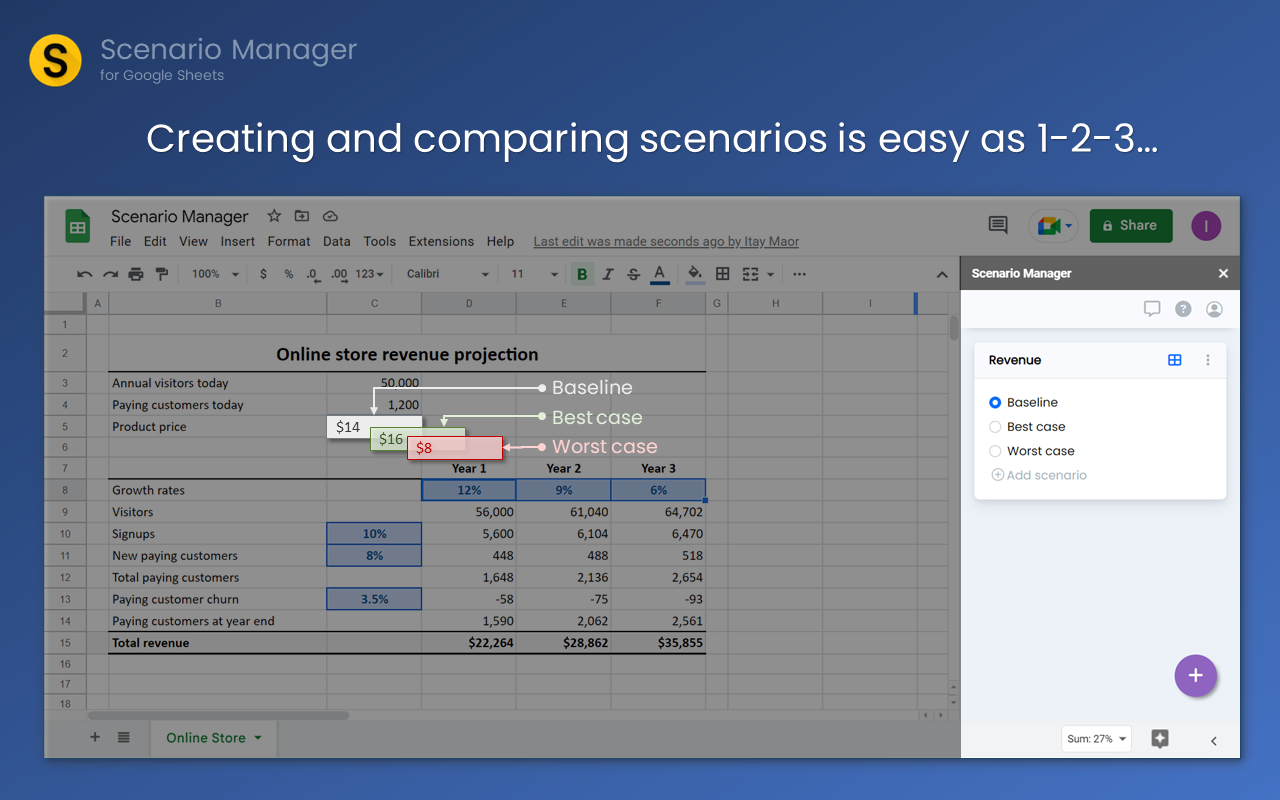Open comment history icon
1280x800 pixels.
(998, 225)
